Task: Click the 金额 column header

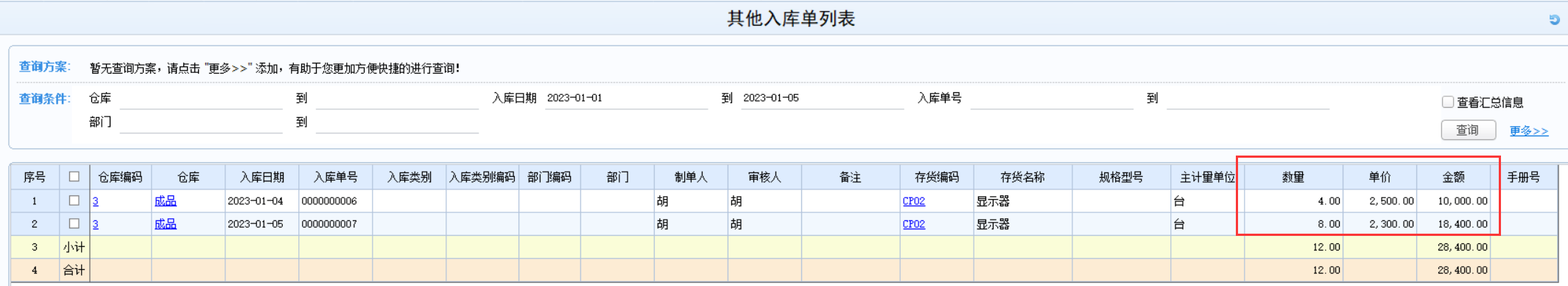Action: pos(1453,177)
